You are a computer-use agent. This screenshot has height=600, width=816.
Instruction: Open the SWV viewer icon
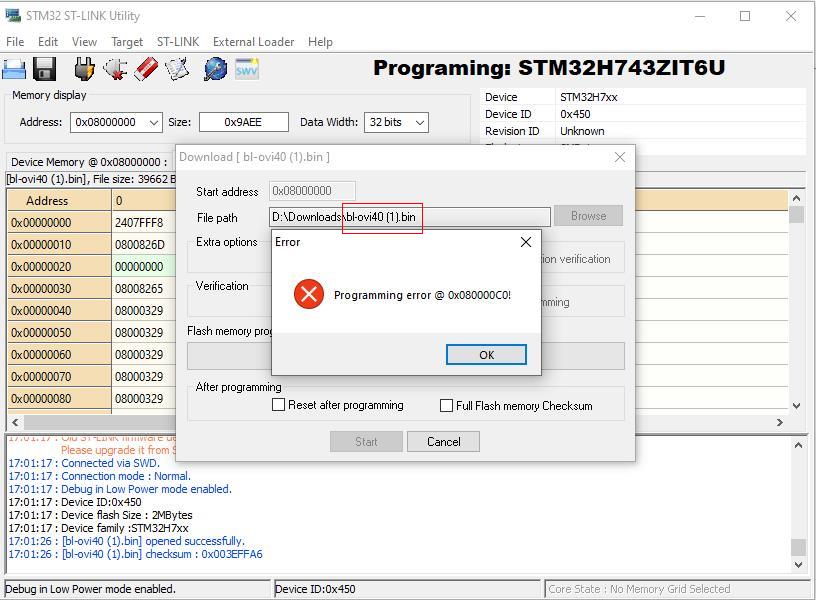pyautogui.click(x=247, y=69)
